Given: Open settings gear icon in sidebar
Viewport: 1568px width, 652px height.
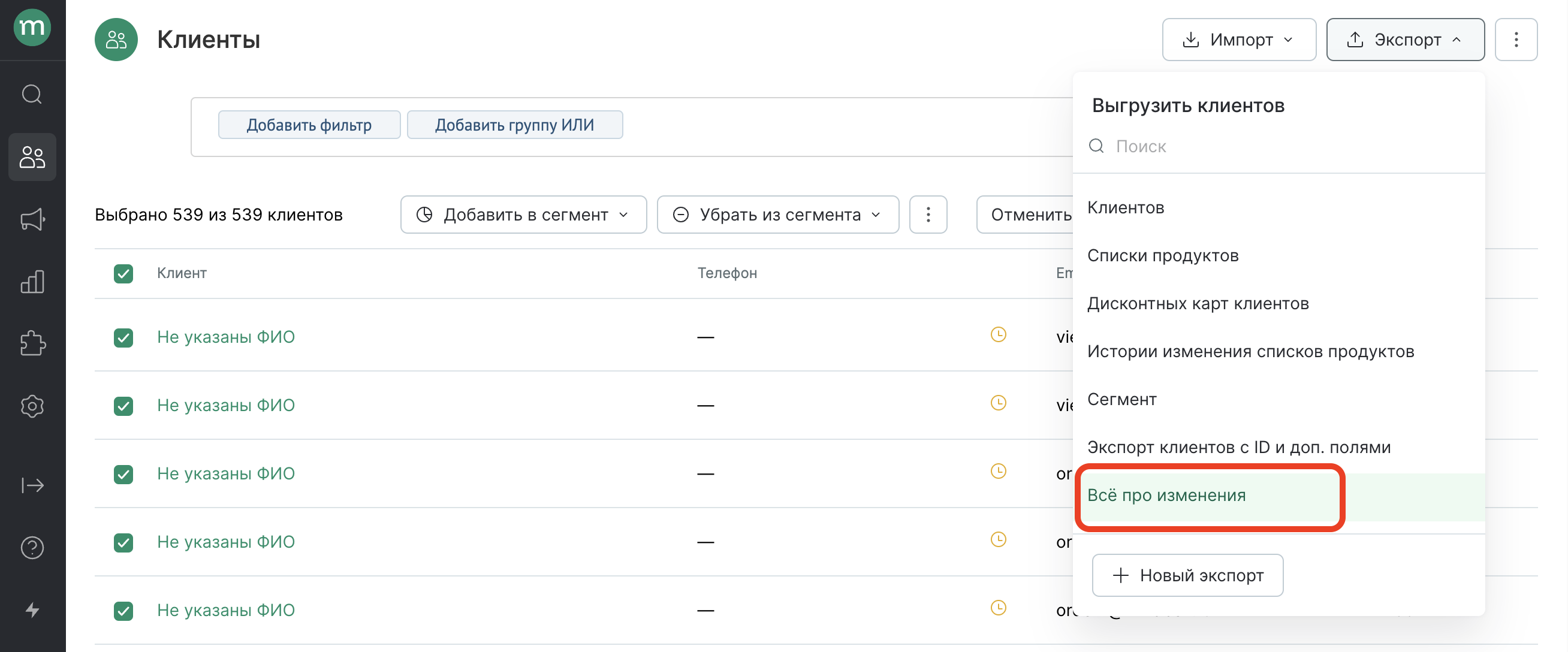Looking at the screenshot, I should point(32,406).
